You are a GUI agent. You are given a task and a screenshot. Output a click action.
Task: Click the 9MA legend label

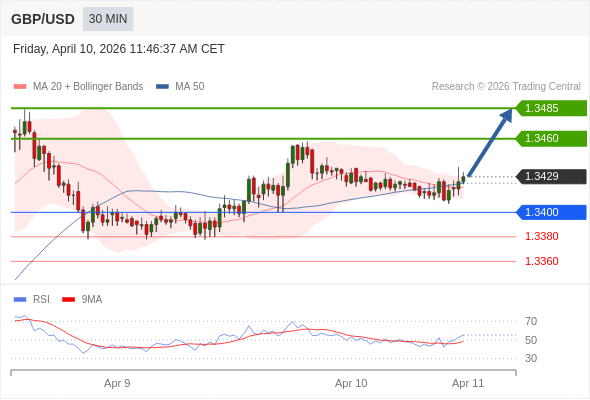pos(92,300)
